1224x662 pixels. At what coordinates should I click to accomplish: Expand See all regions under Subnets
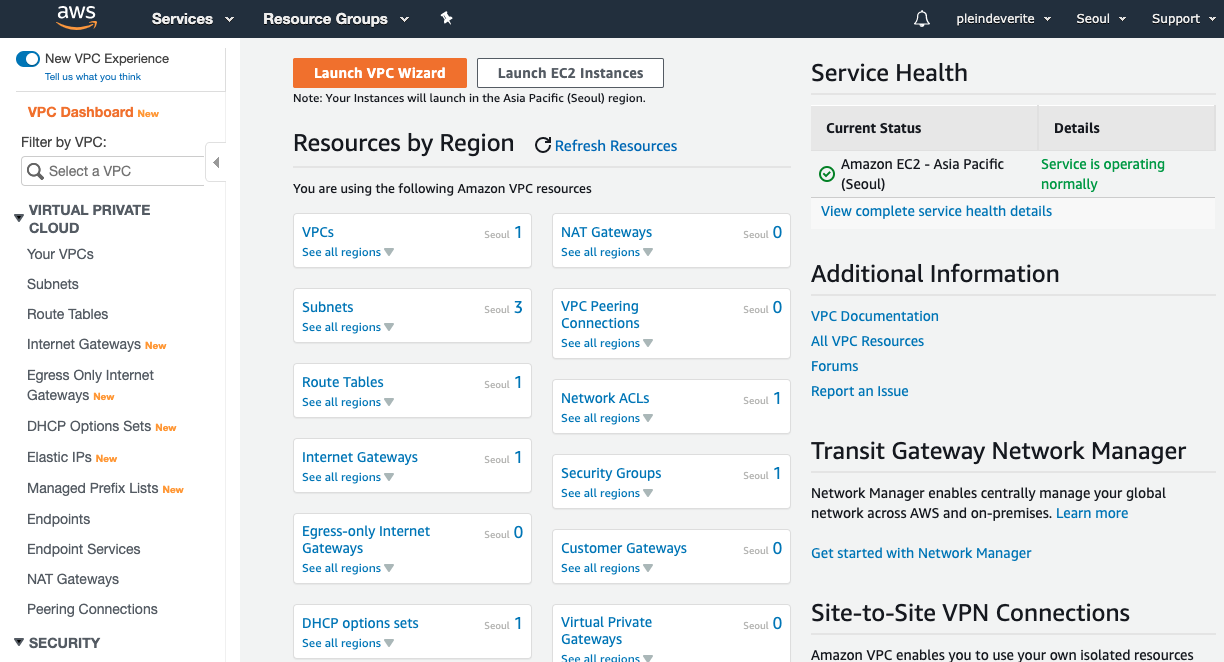pos(348,327)
